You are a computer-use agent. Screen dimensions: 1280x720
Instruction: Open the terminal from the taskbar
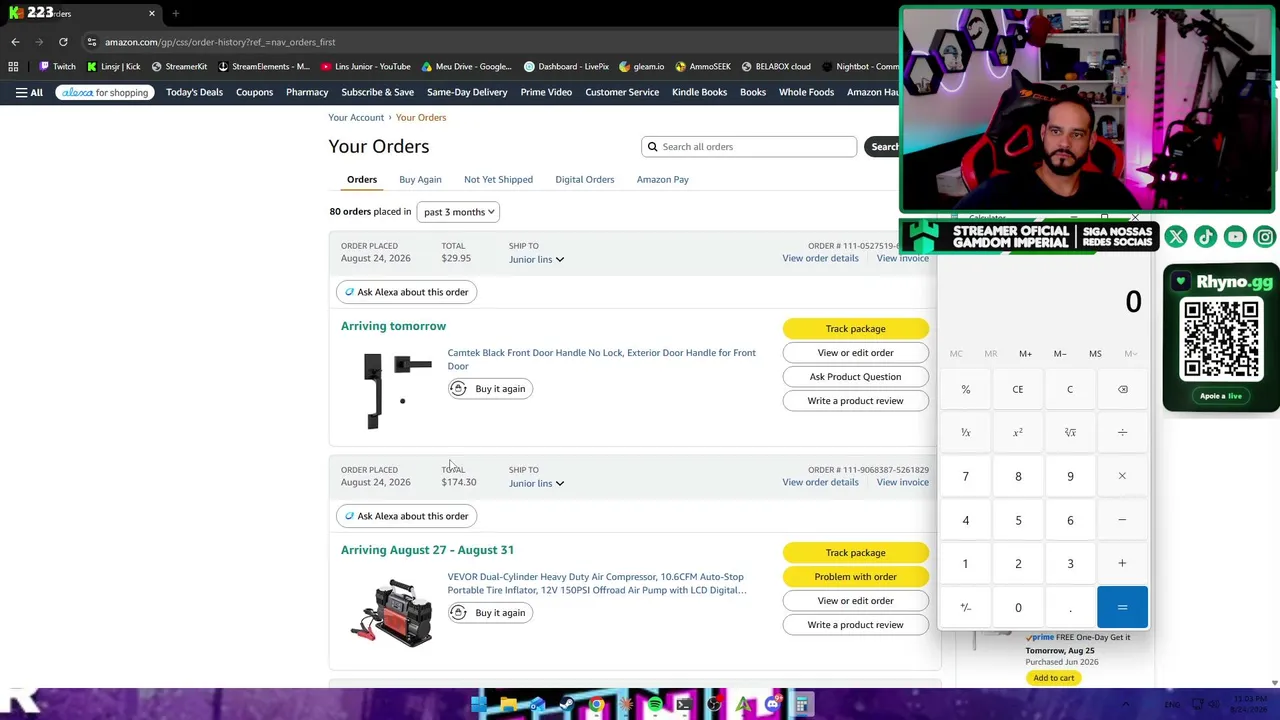684,705
